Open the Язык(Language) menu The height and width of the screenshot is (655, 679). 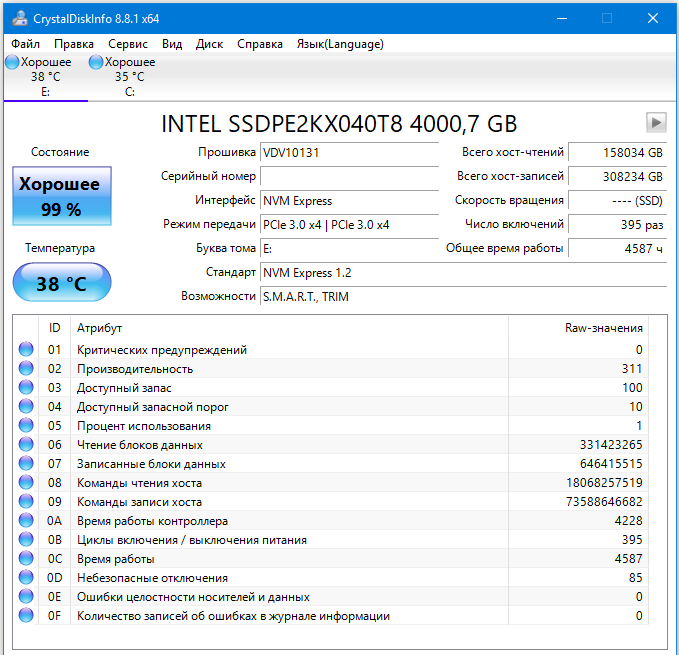coord(340,44)
